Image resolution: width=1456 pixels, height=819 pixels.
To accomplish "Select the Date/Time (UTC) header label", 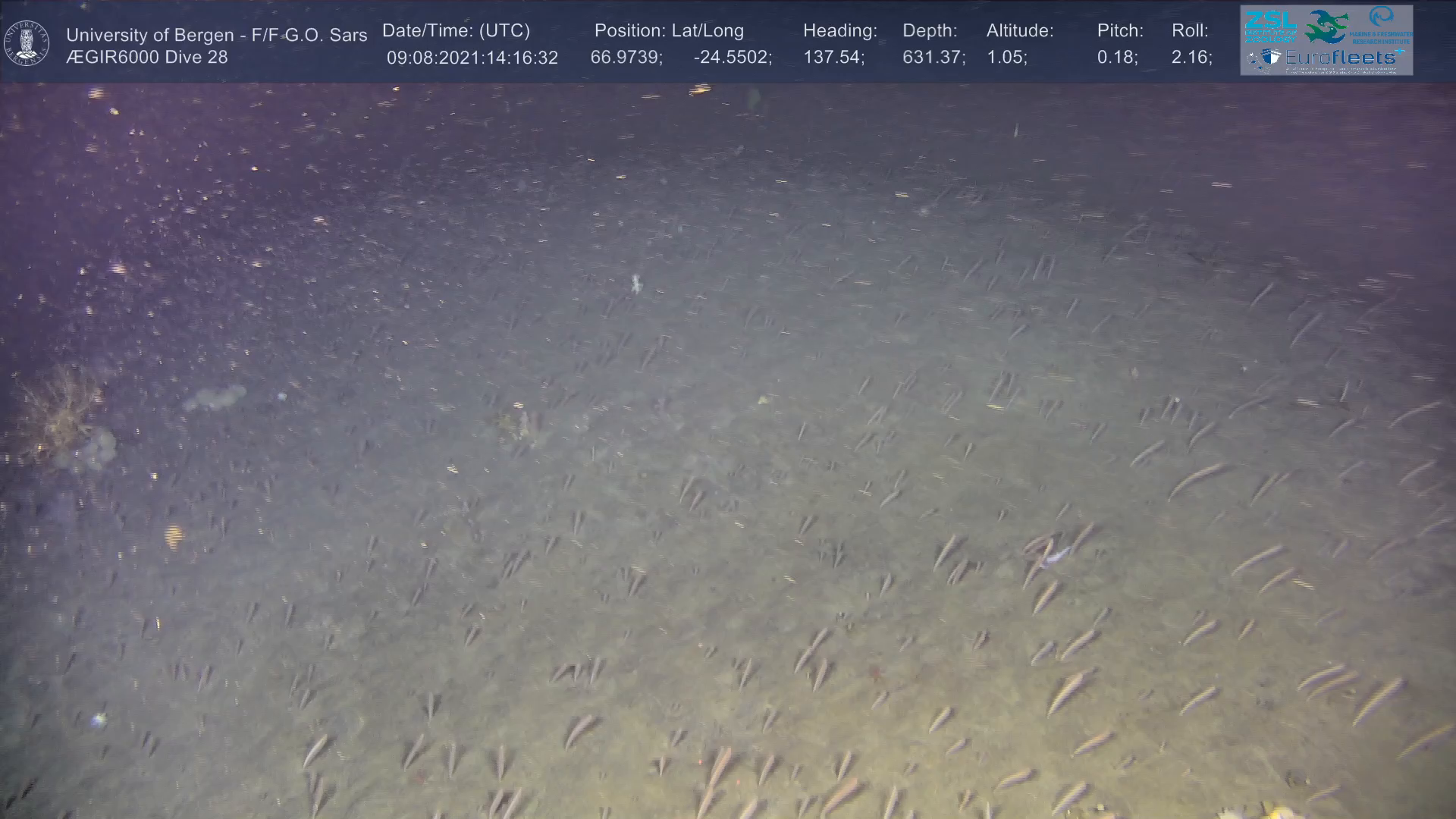I will (x=456, y=31).
